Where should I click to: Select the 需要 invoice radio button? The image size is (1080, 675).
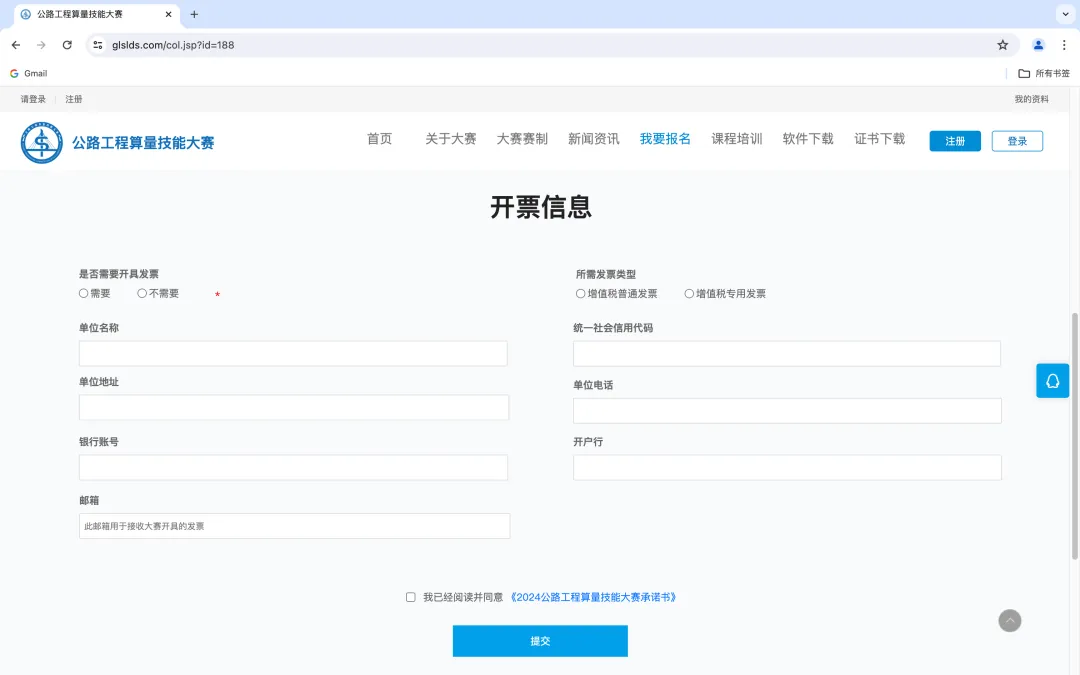(x=84, y=292)
